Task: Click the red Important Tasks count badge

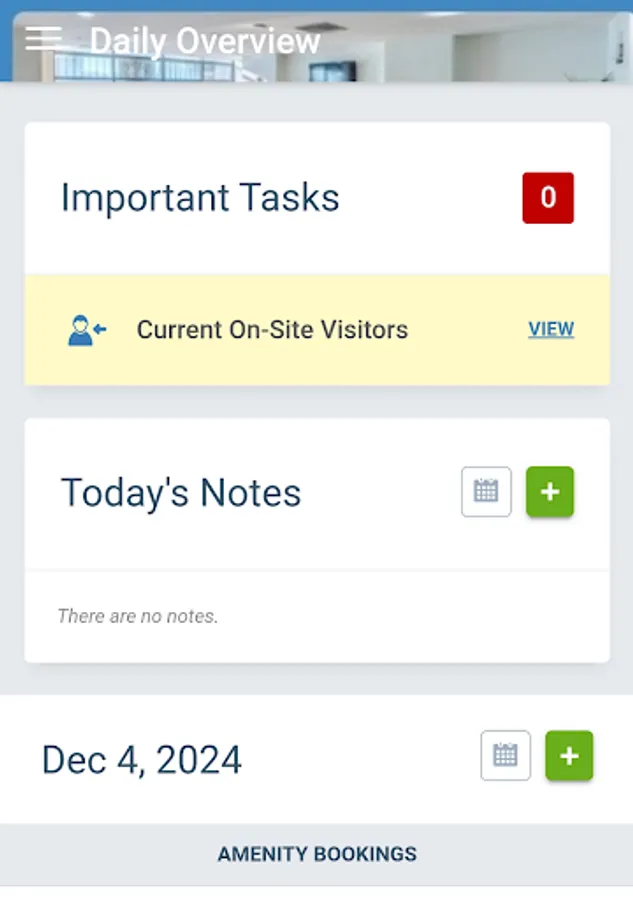Action: tap(547, 198)
